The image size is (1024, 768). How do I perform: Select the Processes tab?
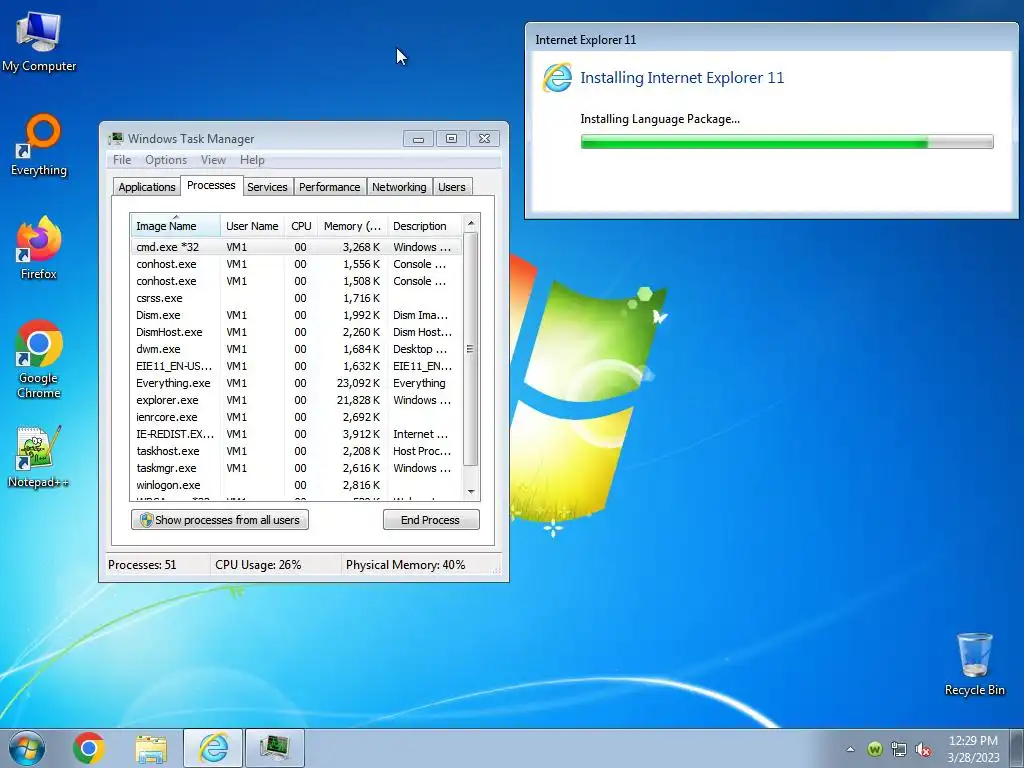211,185
